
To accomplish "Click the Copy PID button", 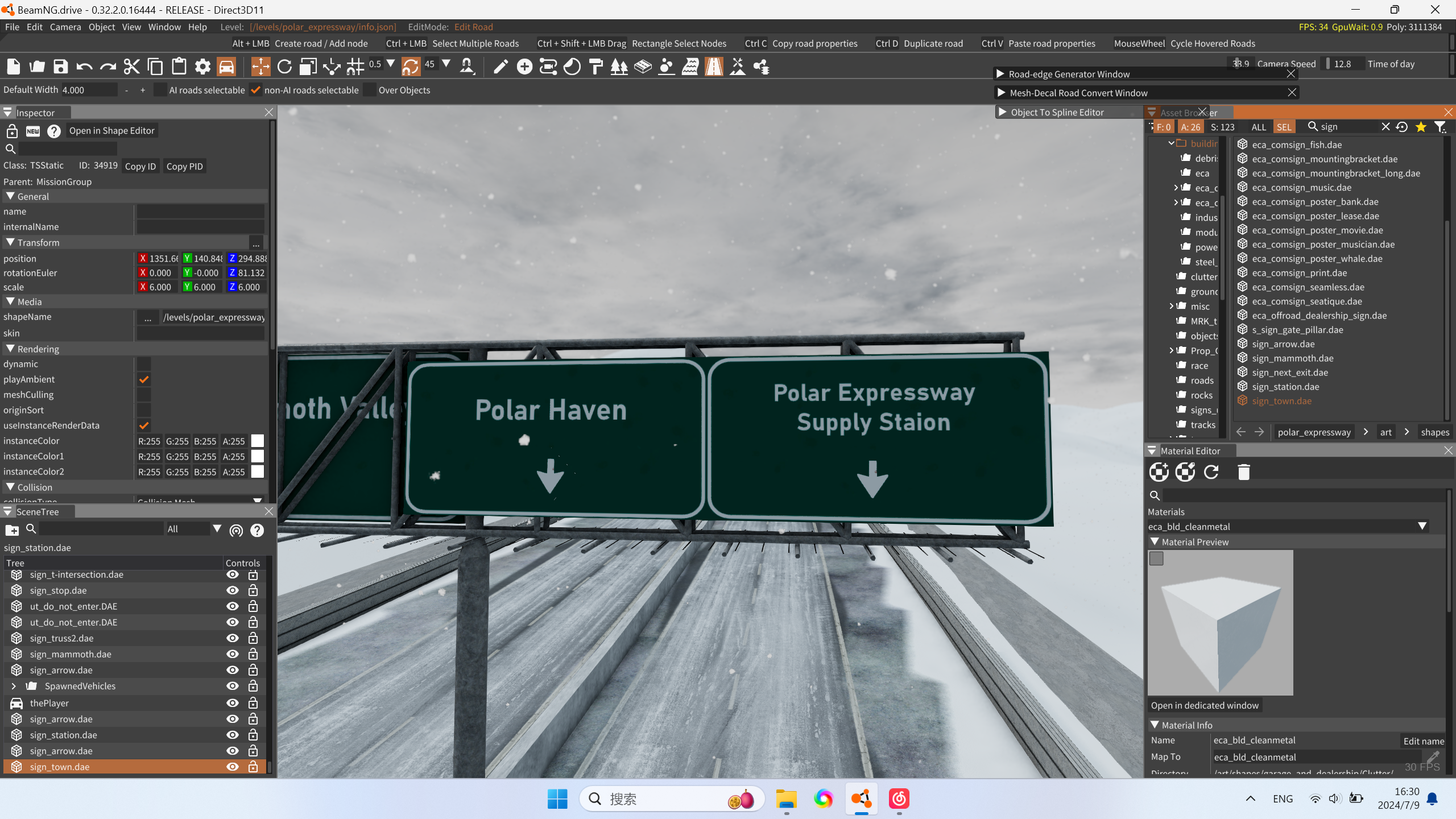I will 184,166.
